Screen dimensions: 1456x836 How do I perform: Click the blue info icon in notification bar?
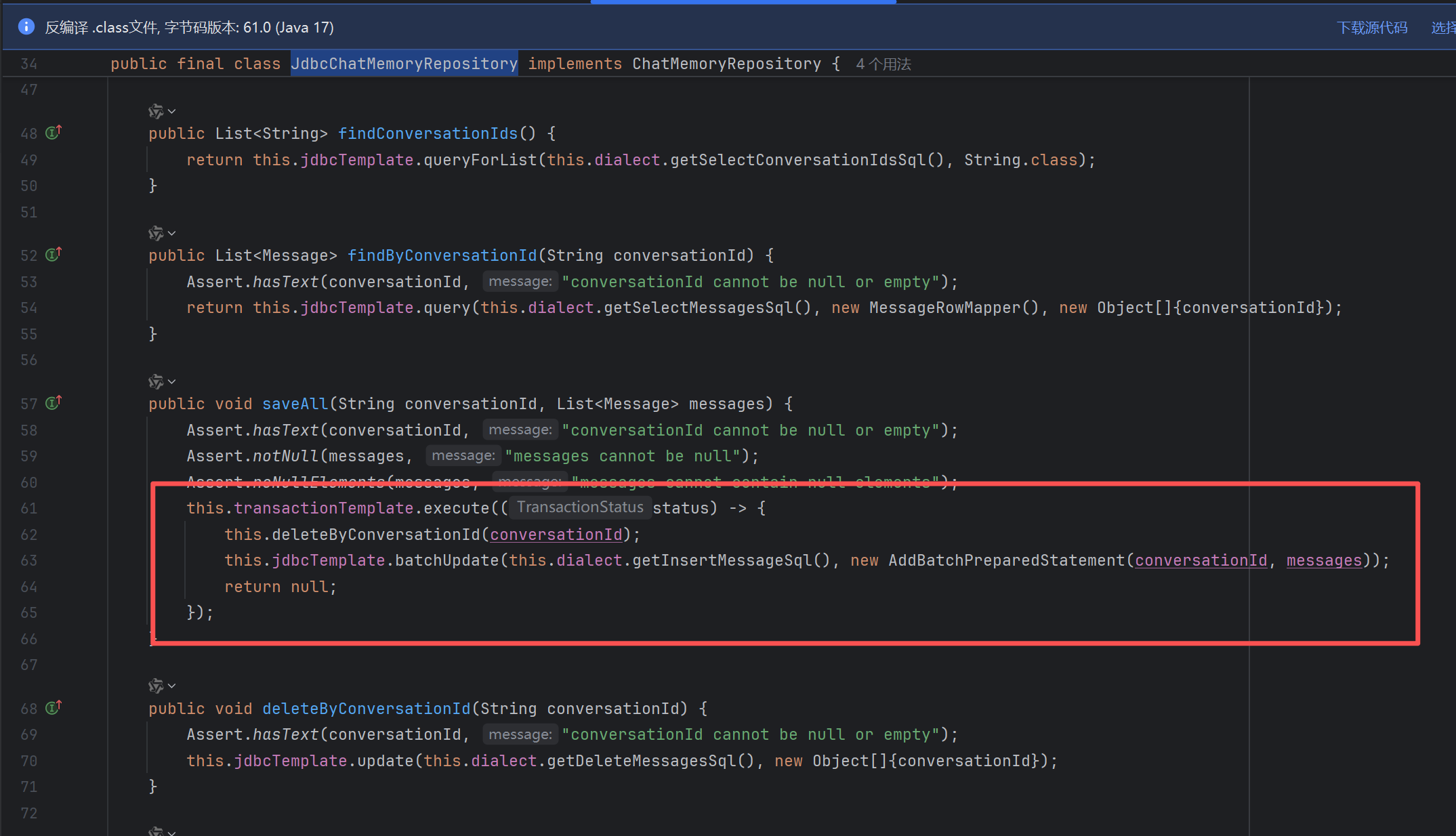26,27
